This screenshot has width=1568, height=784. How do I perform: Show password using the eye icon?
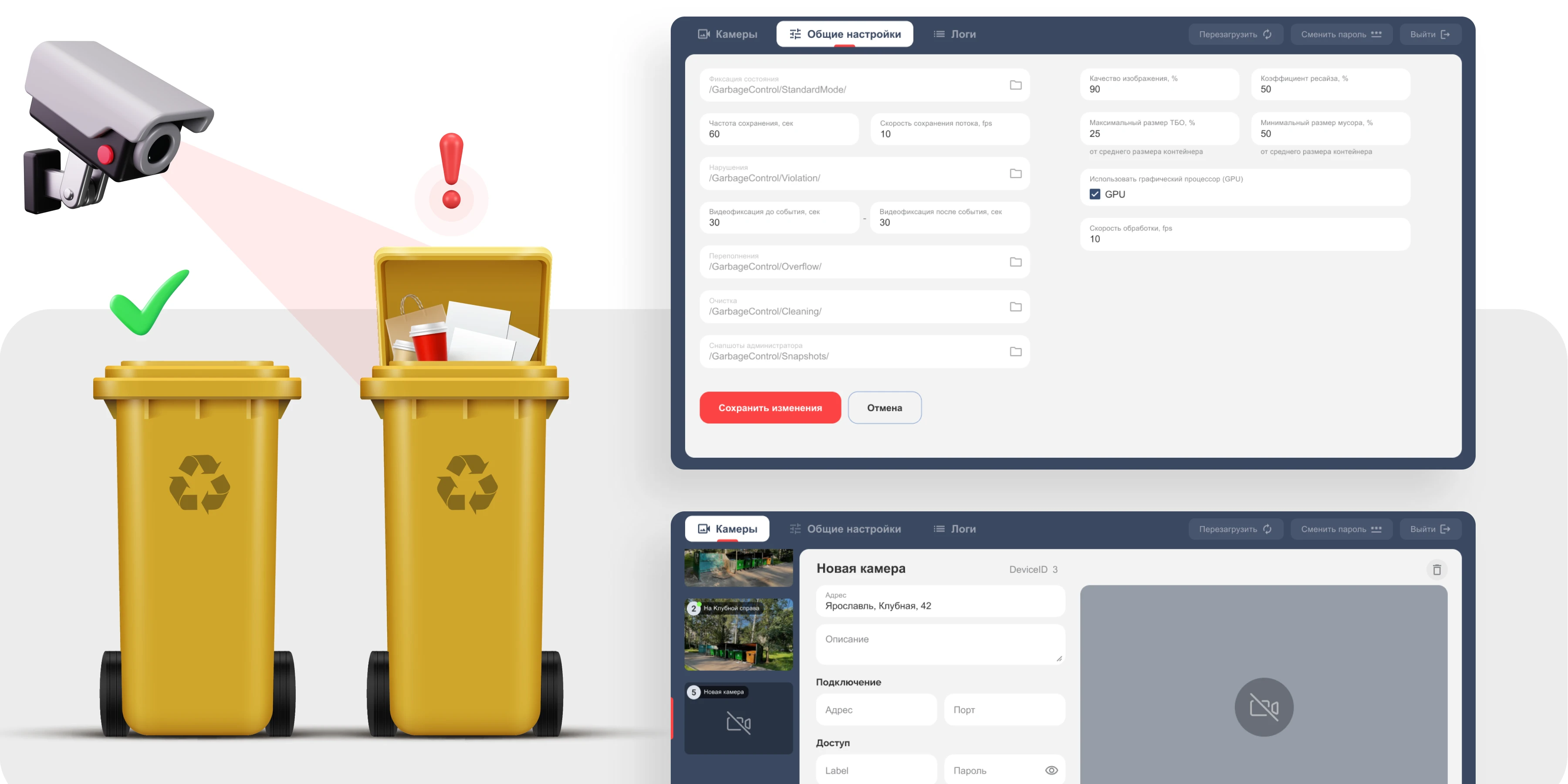click(1051, 770)
